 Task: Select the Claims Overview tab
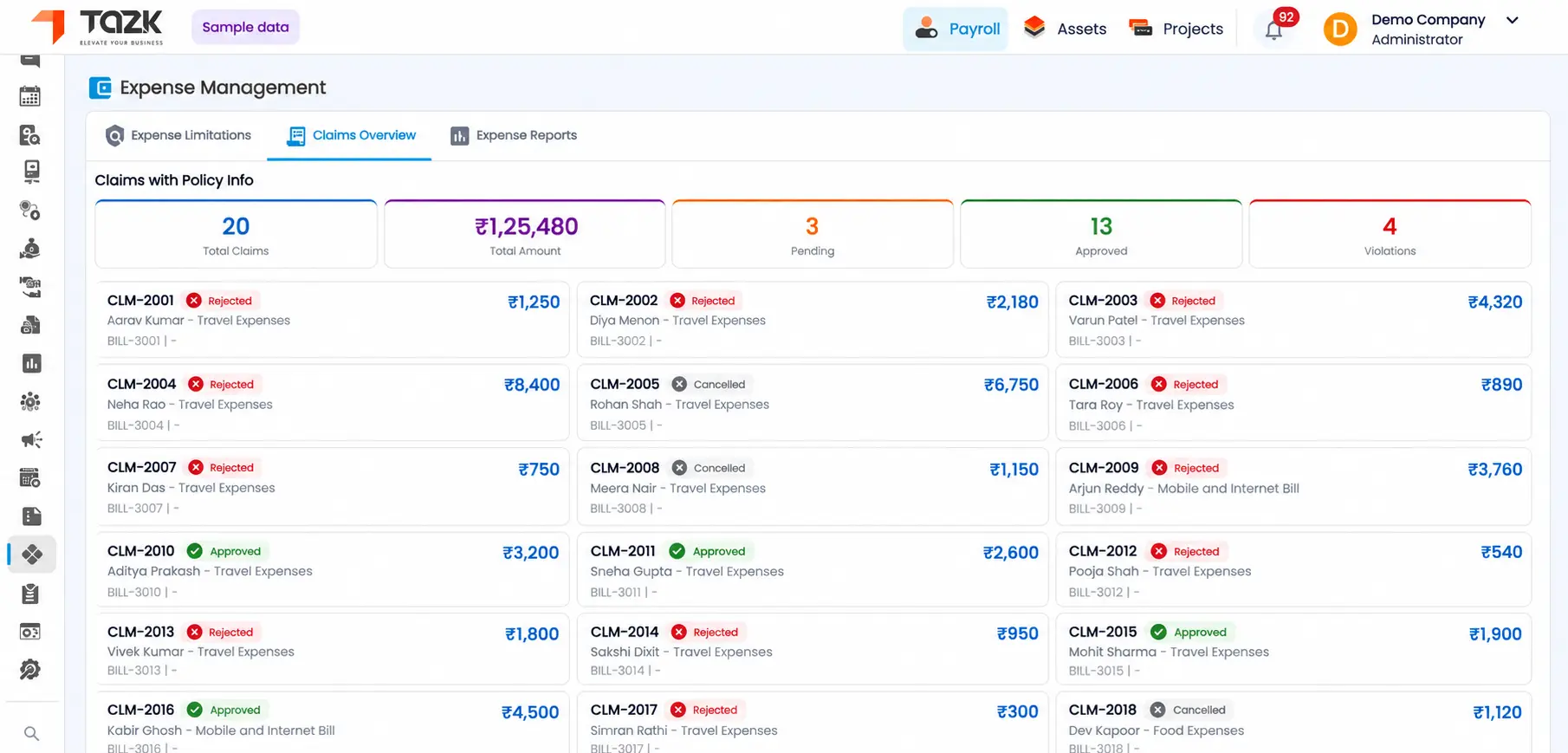tap(351, 135)
